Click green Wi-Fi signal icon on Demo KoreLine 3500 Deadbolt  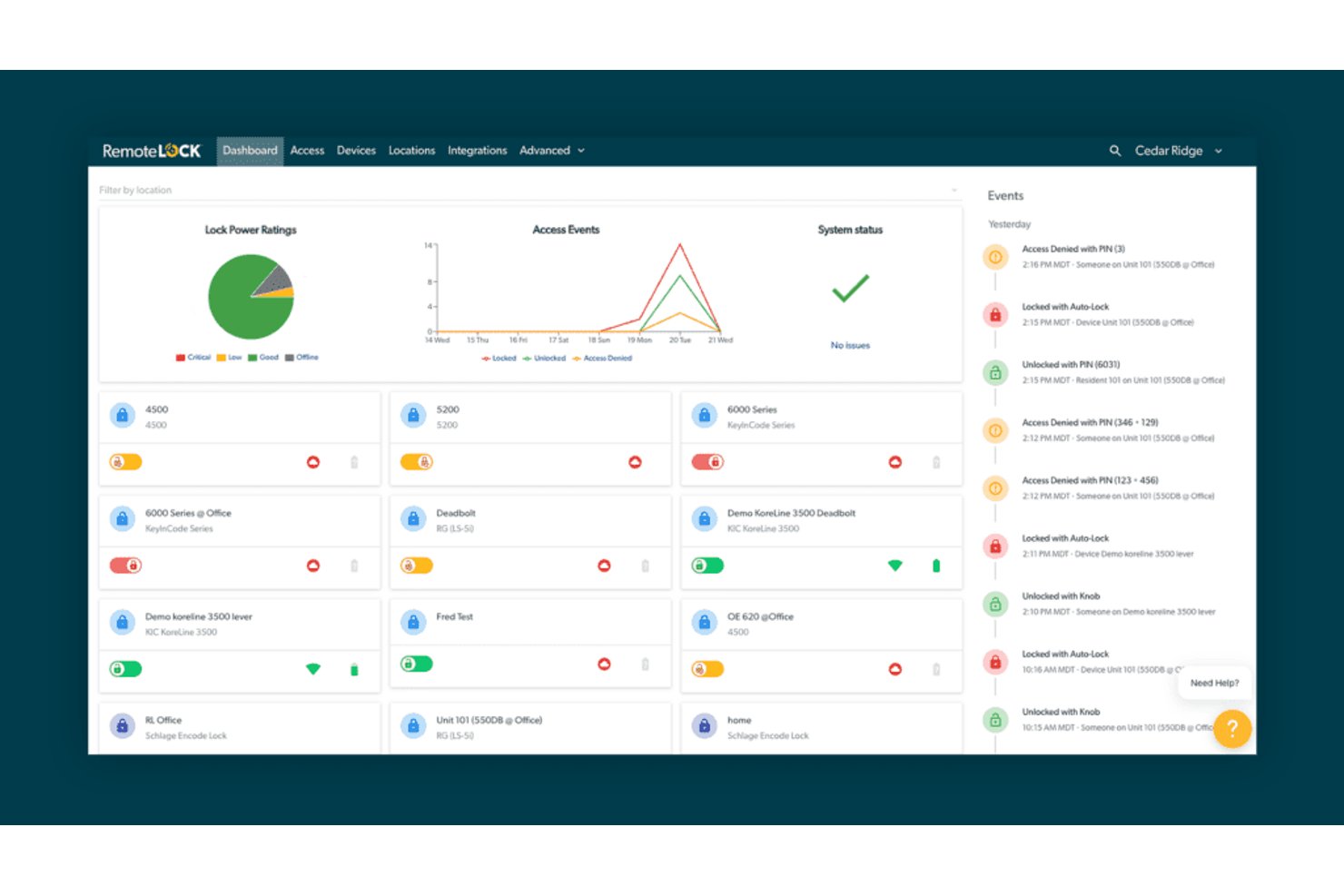pyautogui.click(x=894, y=566)
